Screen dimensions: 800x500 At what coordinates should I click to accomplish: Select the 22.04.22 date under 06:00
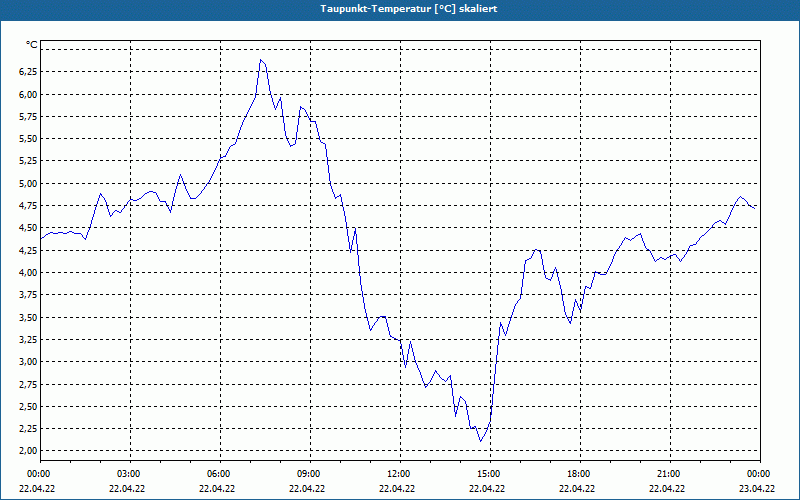(x=217, y=488)
